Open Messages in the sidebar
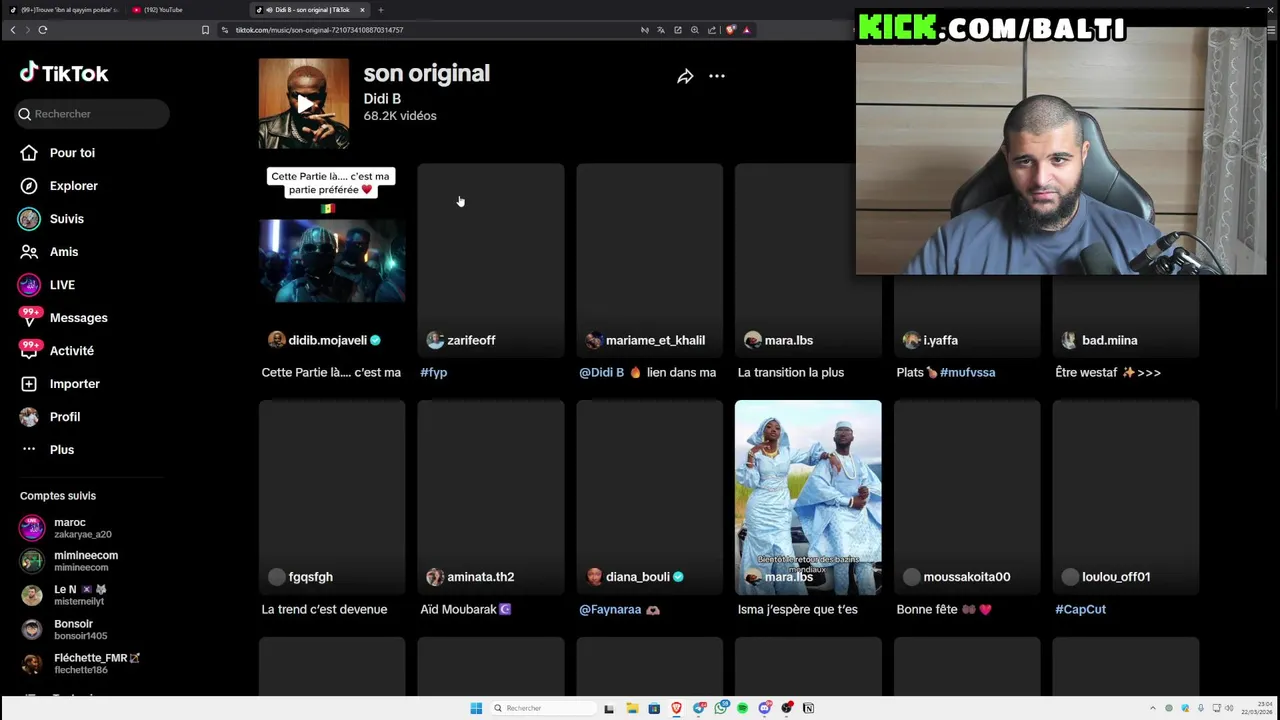Screen dimensions: 1280x720 pyautogui.click(x=63, y=318)
